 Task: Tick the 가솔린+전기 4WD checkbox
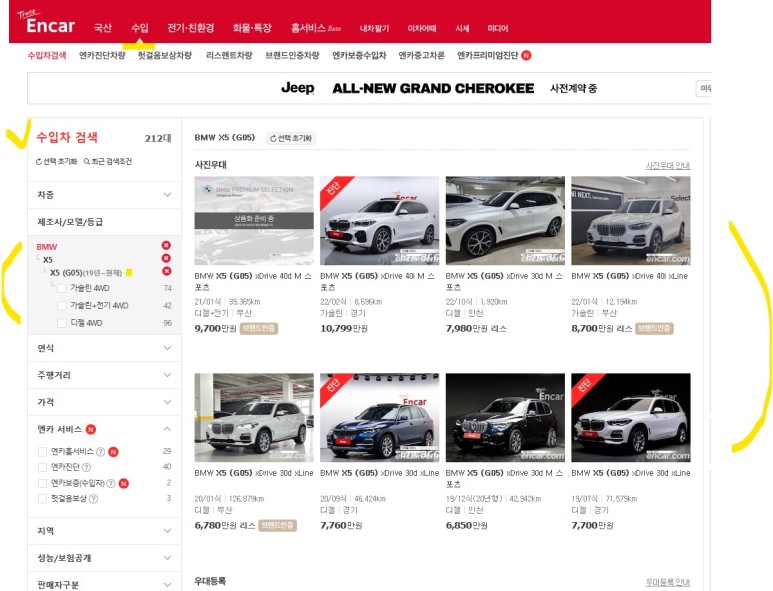62,306
